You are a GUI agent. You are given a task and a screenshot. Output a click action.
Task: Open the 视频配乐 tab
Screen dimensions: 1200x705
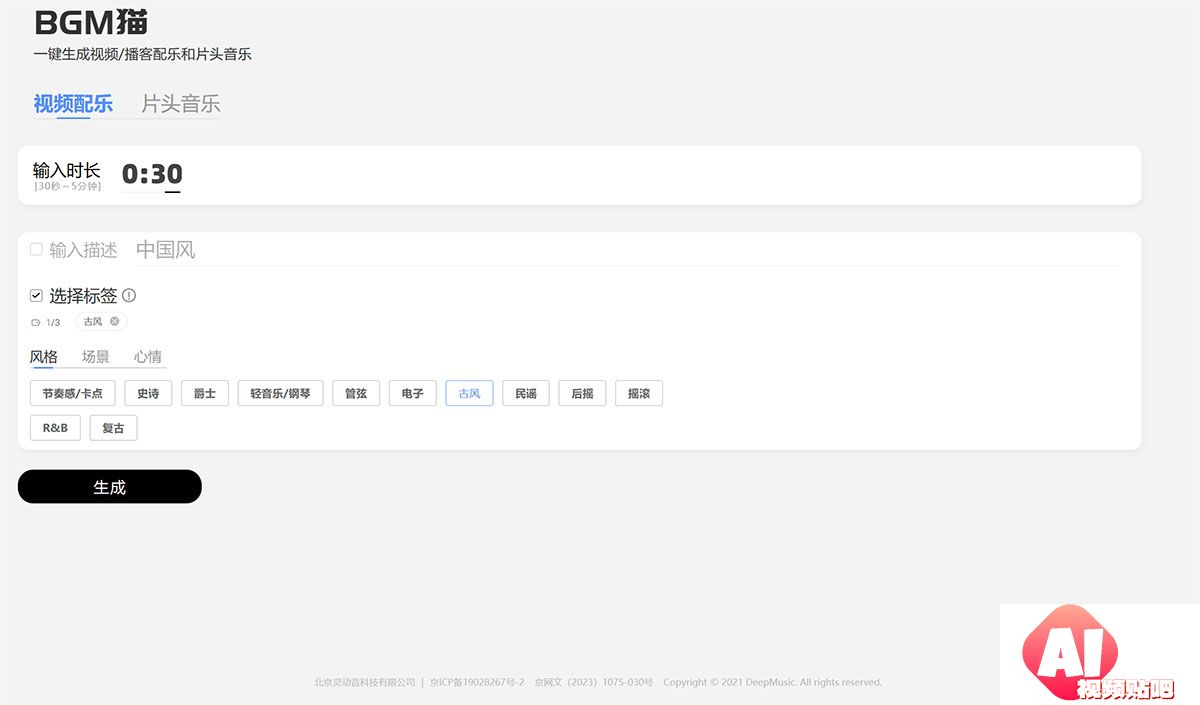coord(73,104)
